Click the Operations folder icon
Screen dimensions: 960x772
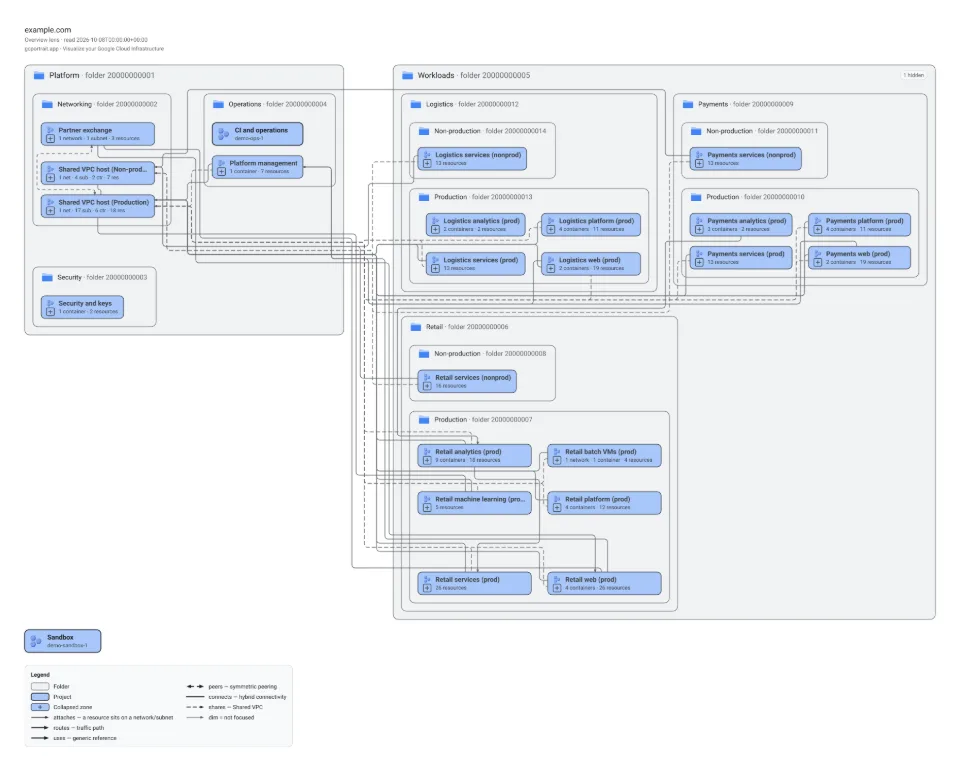point(219,104)
